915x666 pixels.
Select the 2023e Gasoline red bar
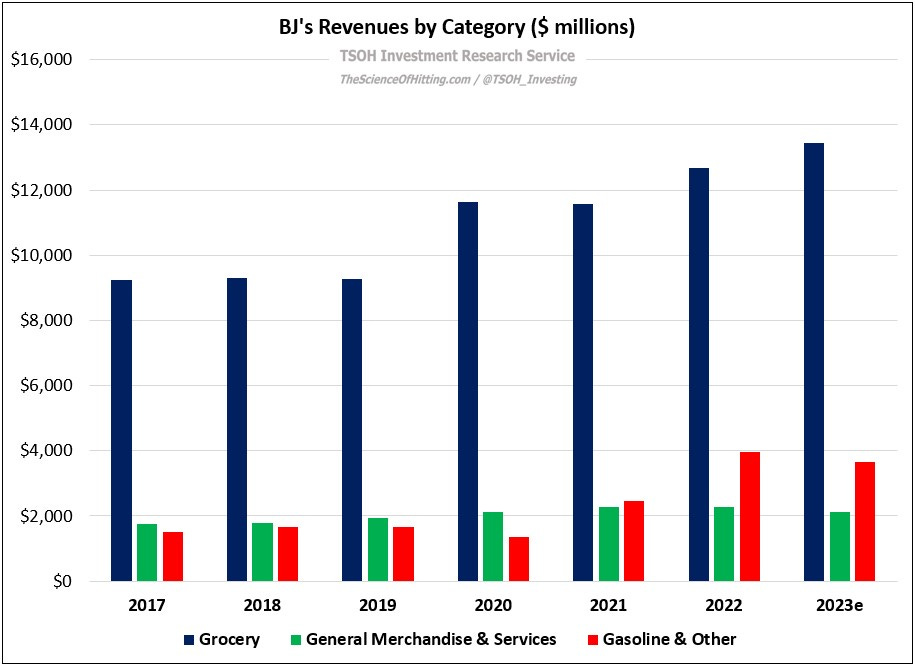point(865,522)
